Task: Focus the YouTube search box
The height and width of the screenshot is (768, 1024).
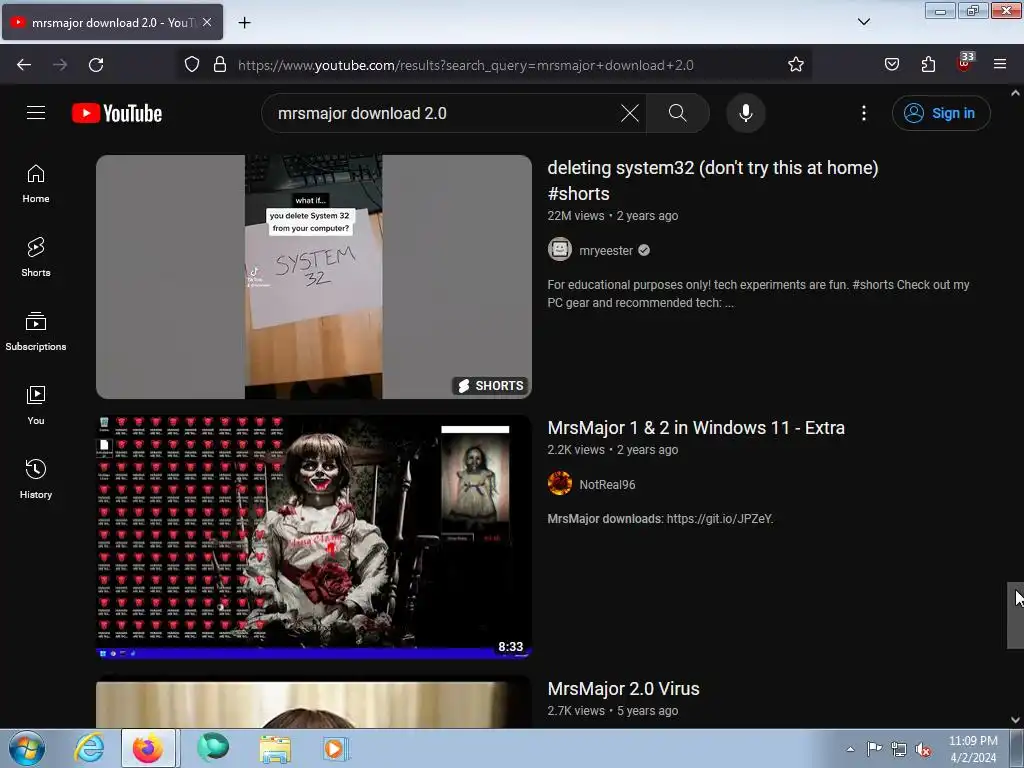Action: pyautogui.click(x=444, y=113)
